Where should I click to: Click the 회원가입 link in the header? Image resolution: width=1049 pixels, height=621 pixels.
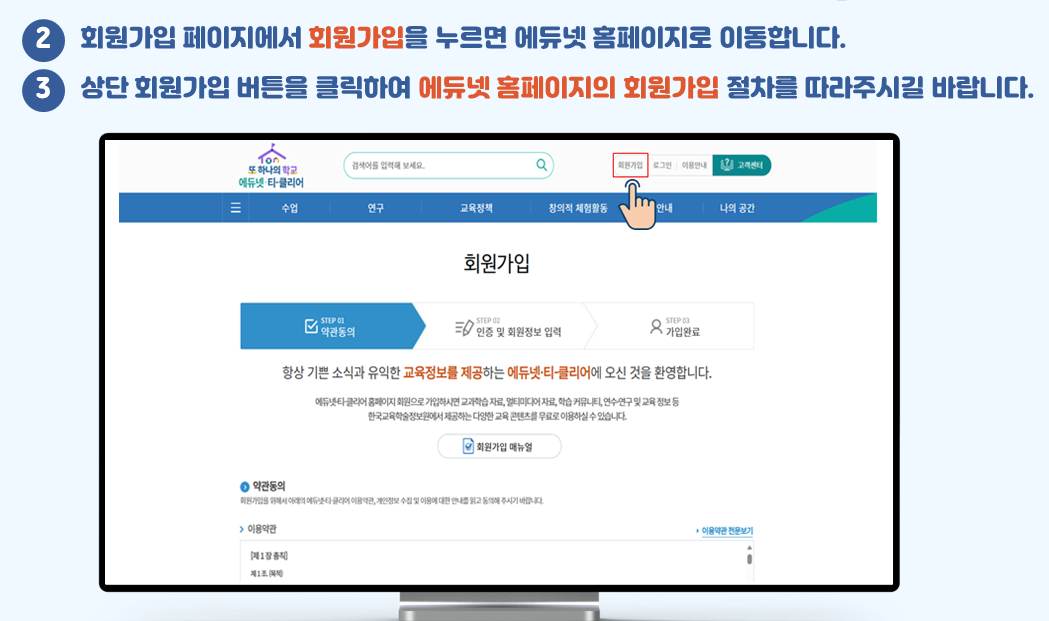pyautogui.click(x=630, y=165)
